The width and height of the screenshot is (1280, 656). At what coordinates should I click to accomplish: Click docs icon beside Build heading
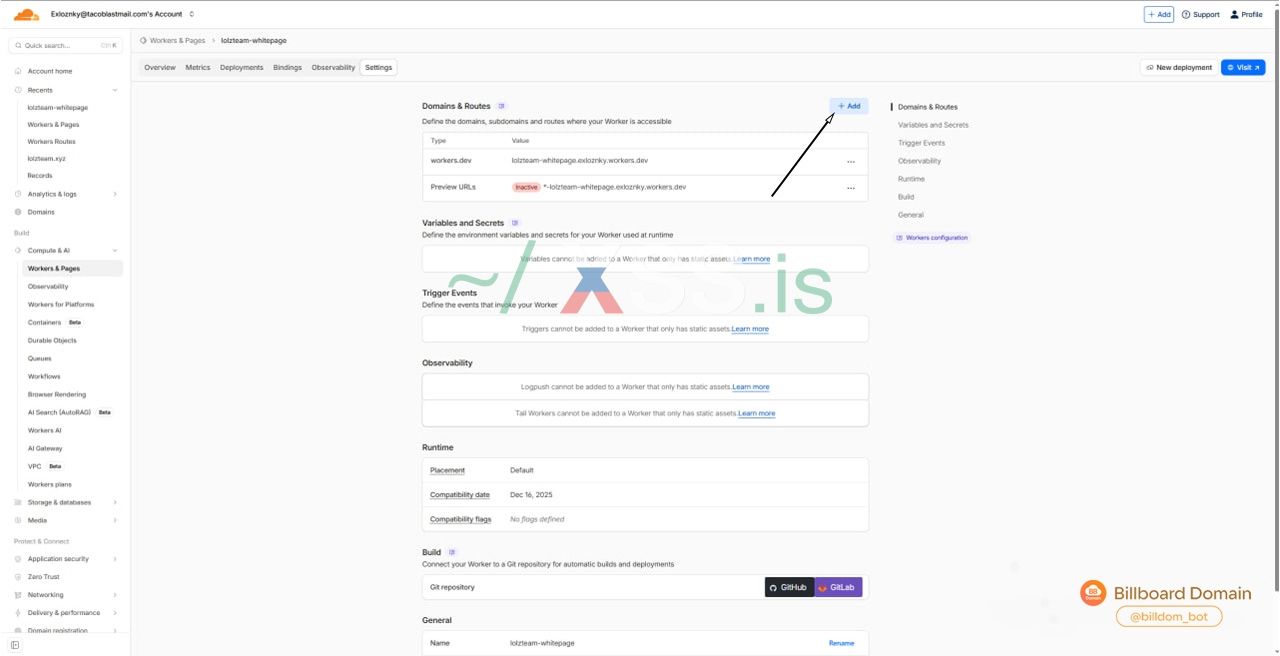point(452,552)
